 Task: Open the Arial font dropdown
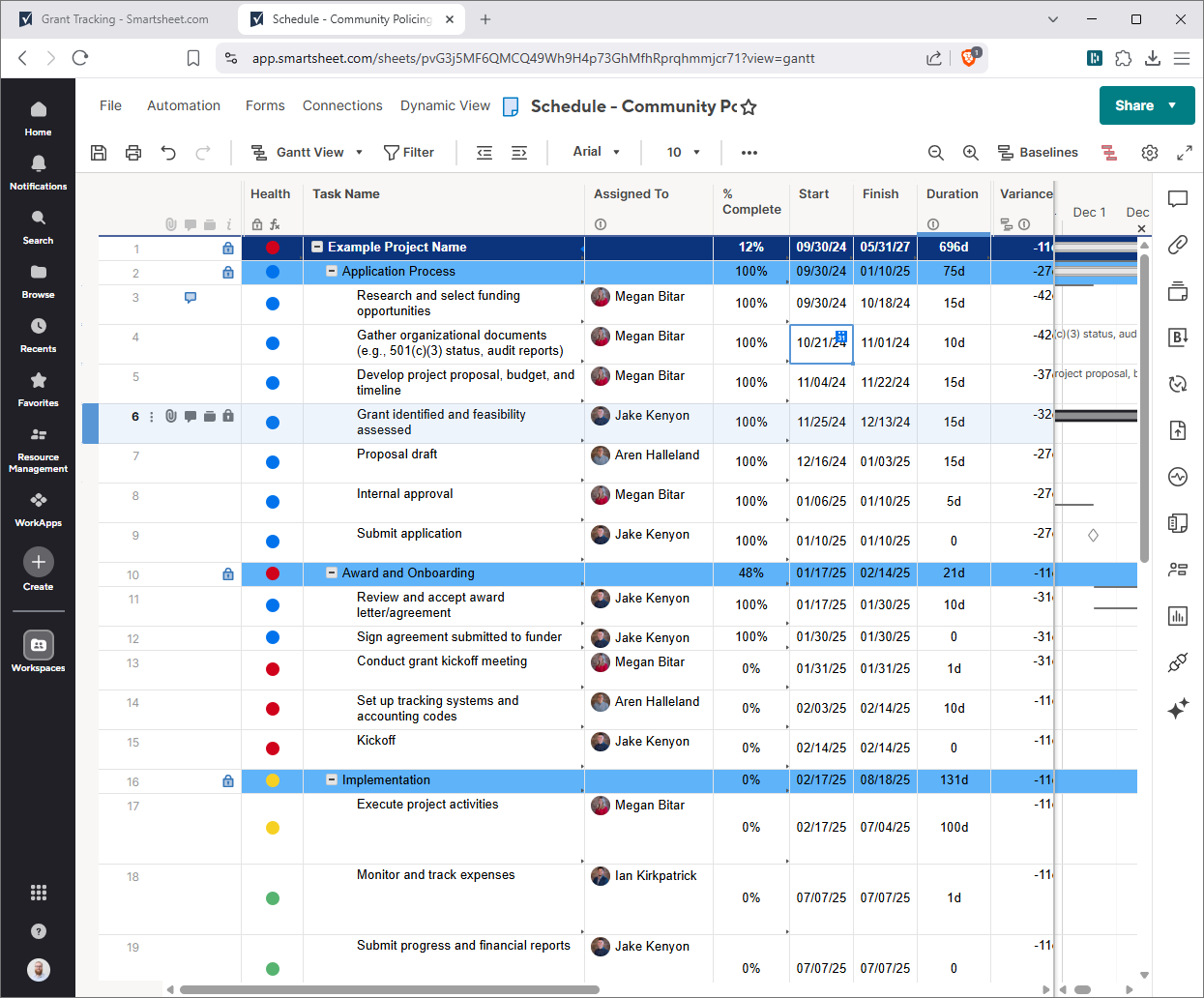coord(595,152)
